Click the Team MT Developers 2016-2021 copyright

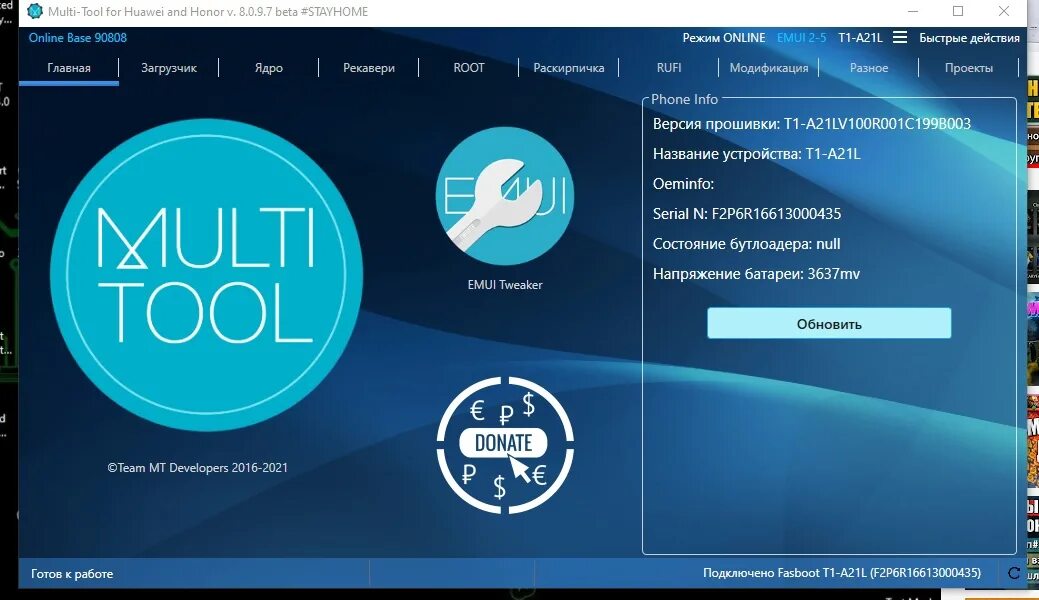(x=197, y=467)
